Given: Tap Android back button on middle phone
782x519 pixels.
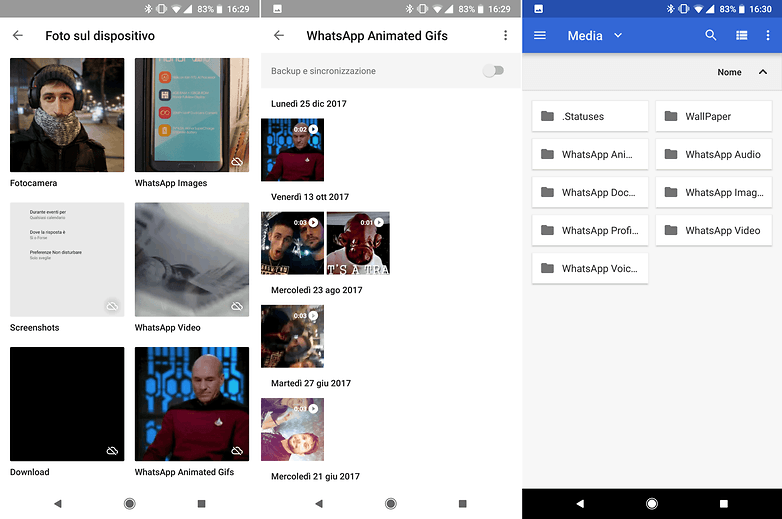Looking at the screenshot, I should click(319, 504).
